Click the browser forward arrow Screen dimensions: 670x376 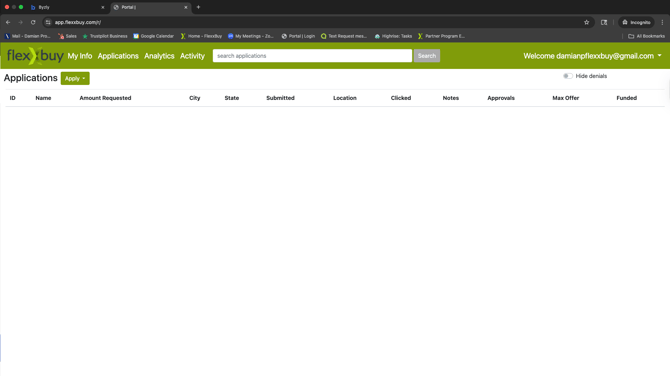(x=20, y=22)
